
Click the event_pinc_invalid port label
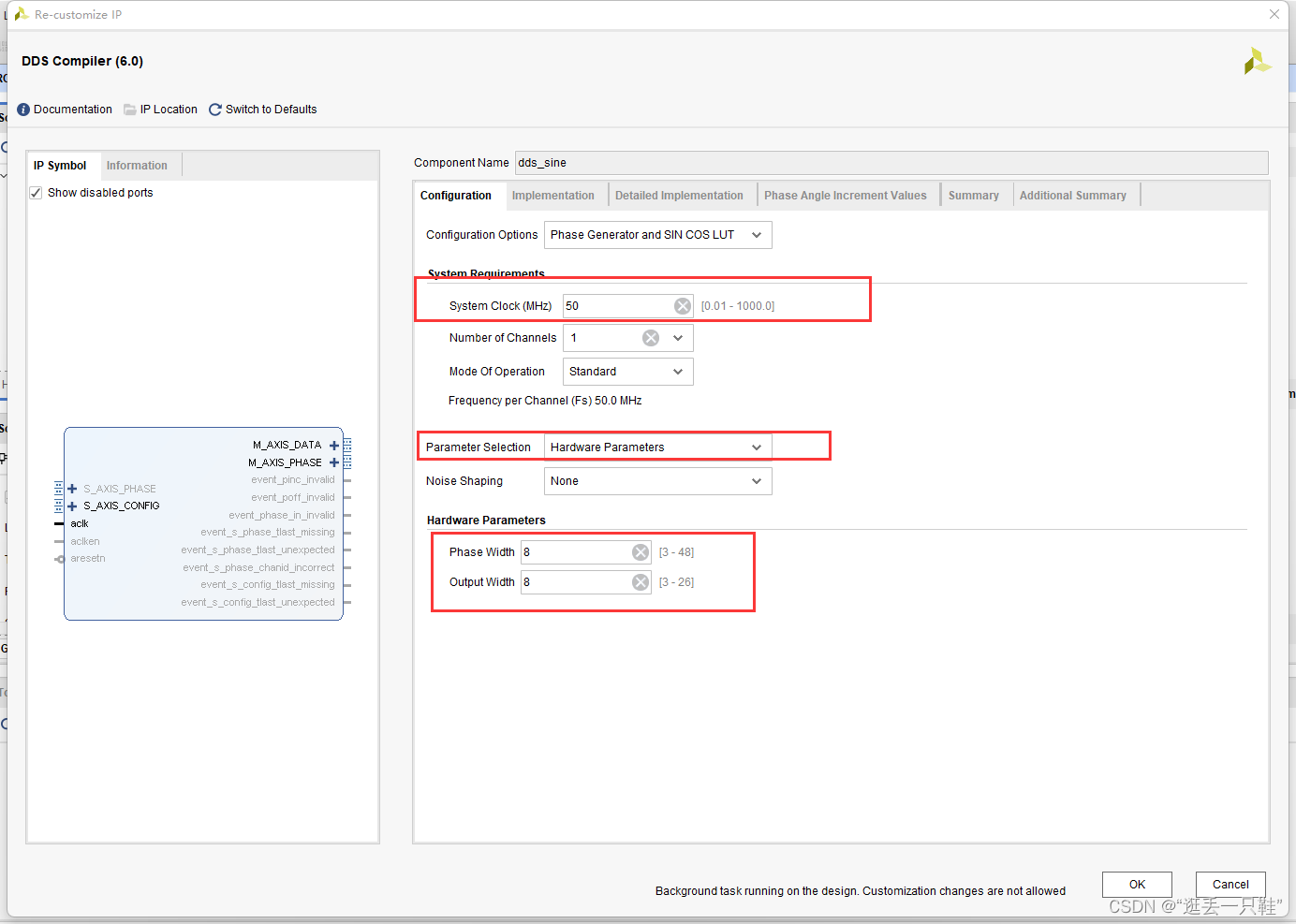pos(293,480)
